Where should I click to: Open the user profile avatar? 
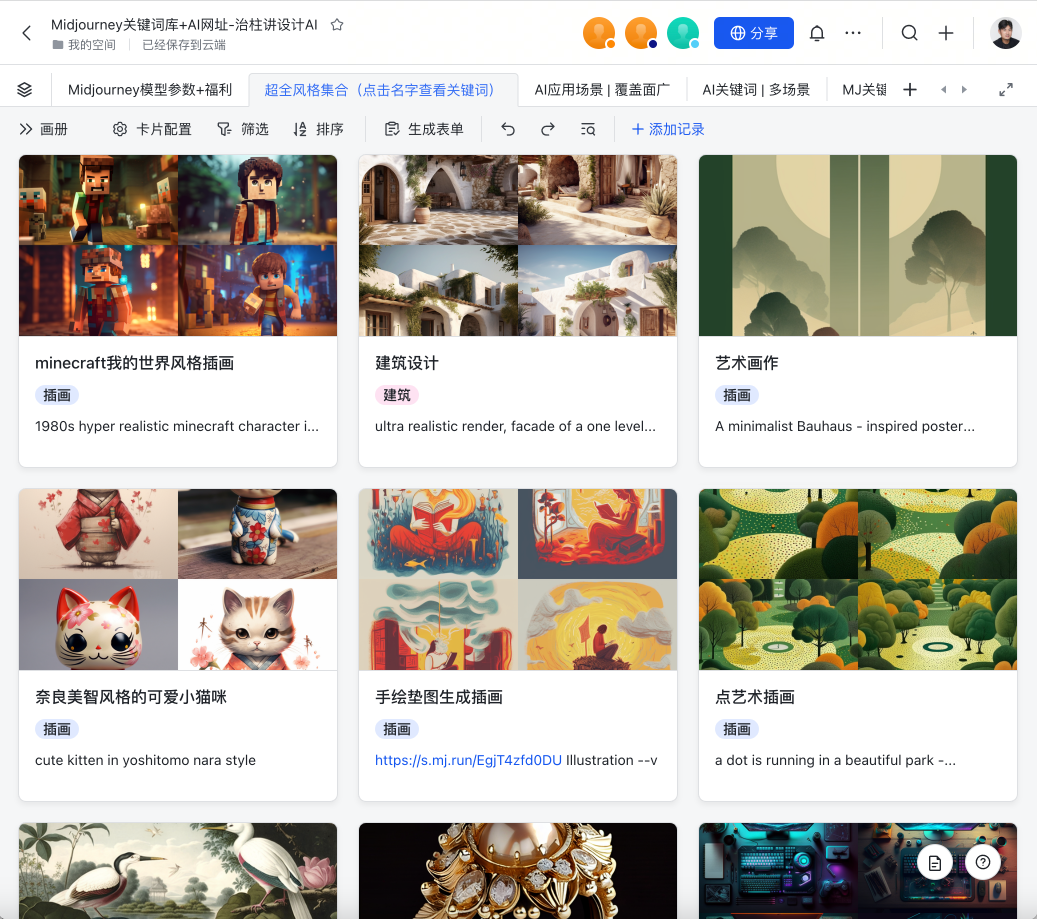point(1005,33)
